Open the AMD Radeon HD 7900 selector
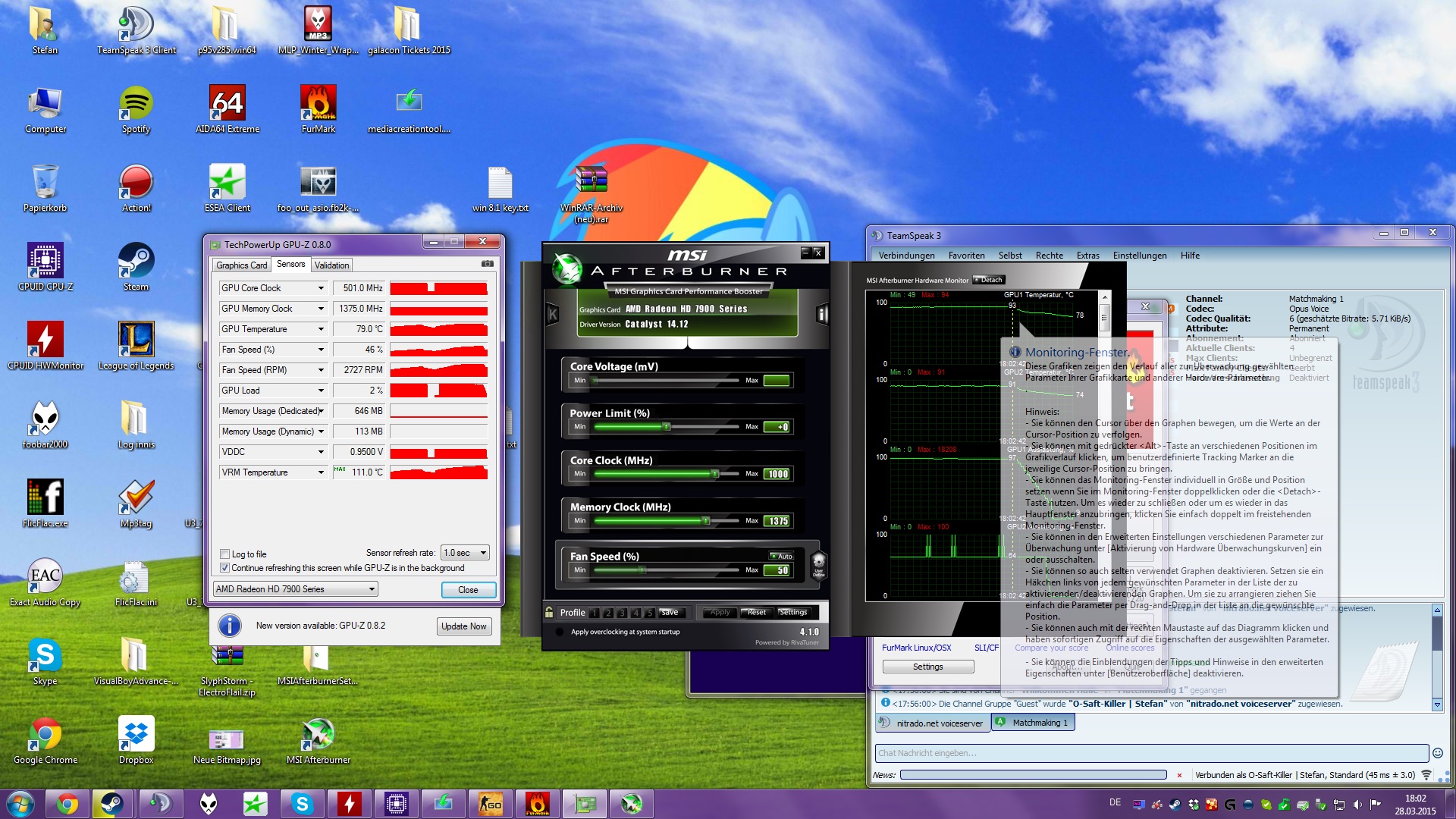The image size is (1456, 819). [x=295, y=589]
